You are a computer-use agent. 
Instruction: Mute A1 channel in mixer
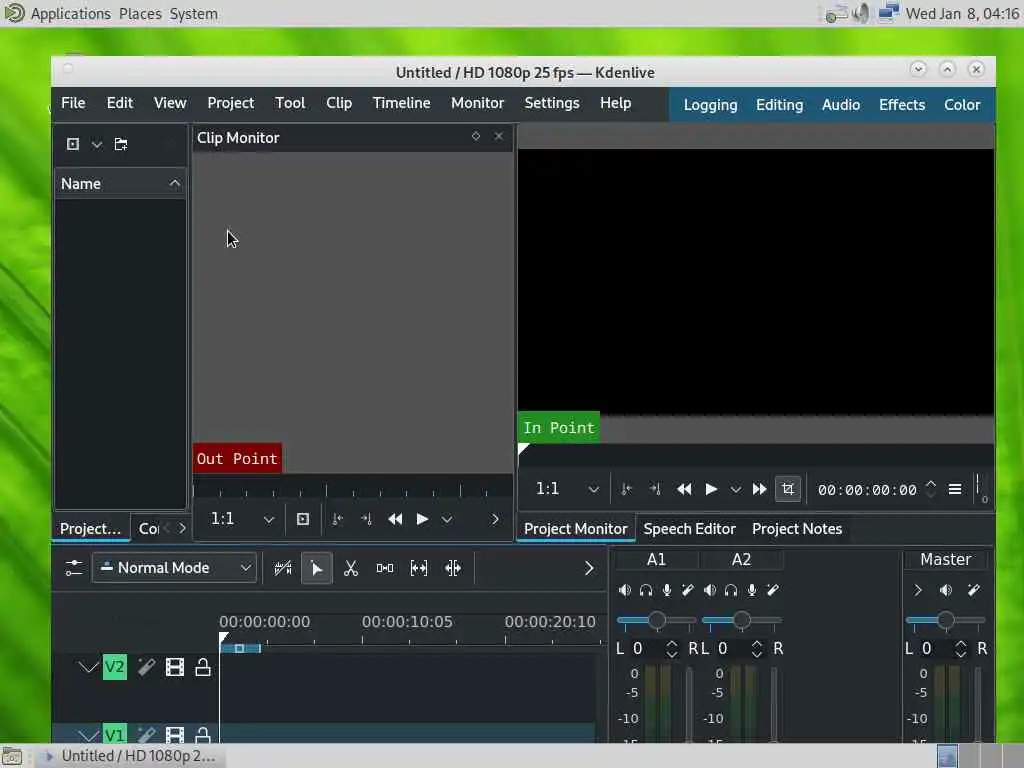(624, 590)
